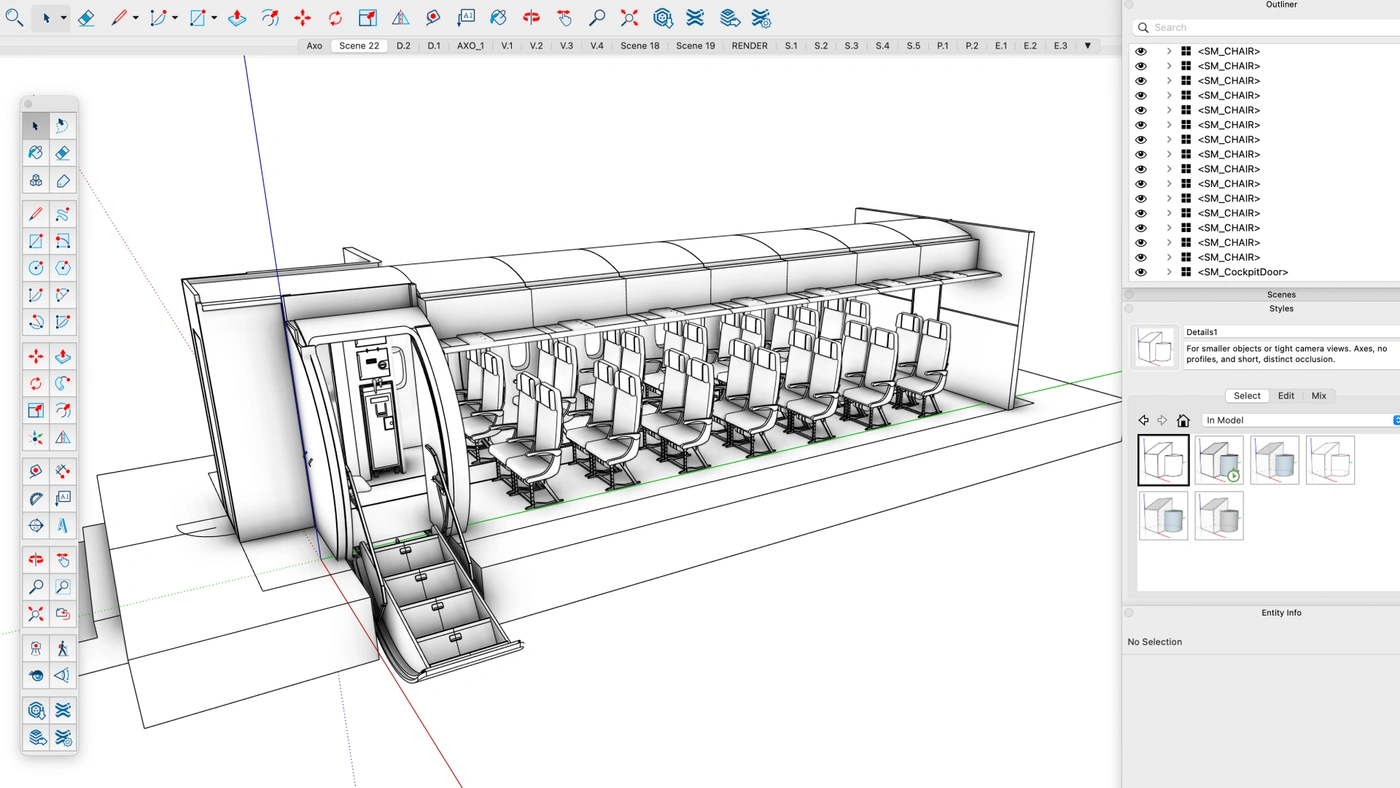The image size is (1400, 788).
Task: Pick the Freehand drawing tool
Action: 62,214
